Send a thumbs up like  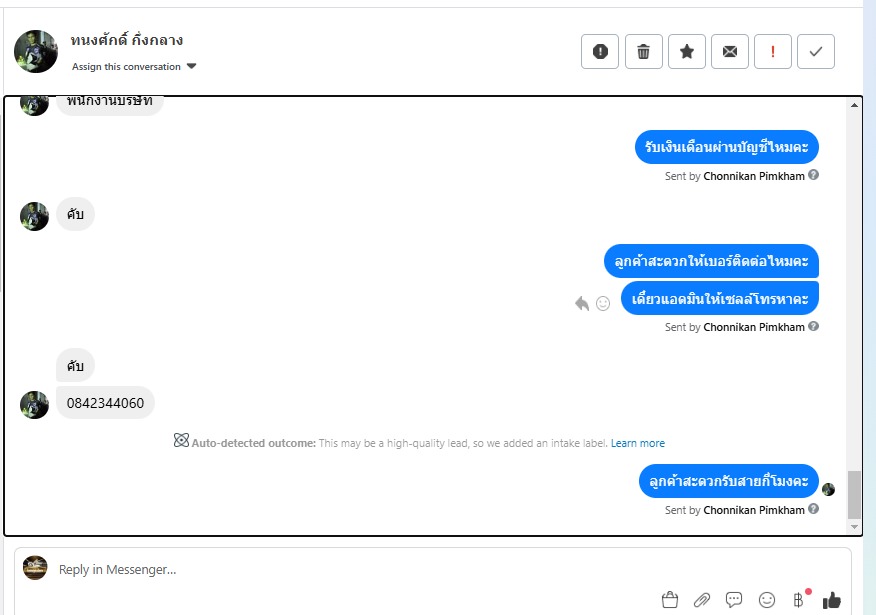coord(831,600)
